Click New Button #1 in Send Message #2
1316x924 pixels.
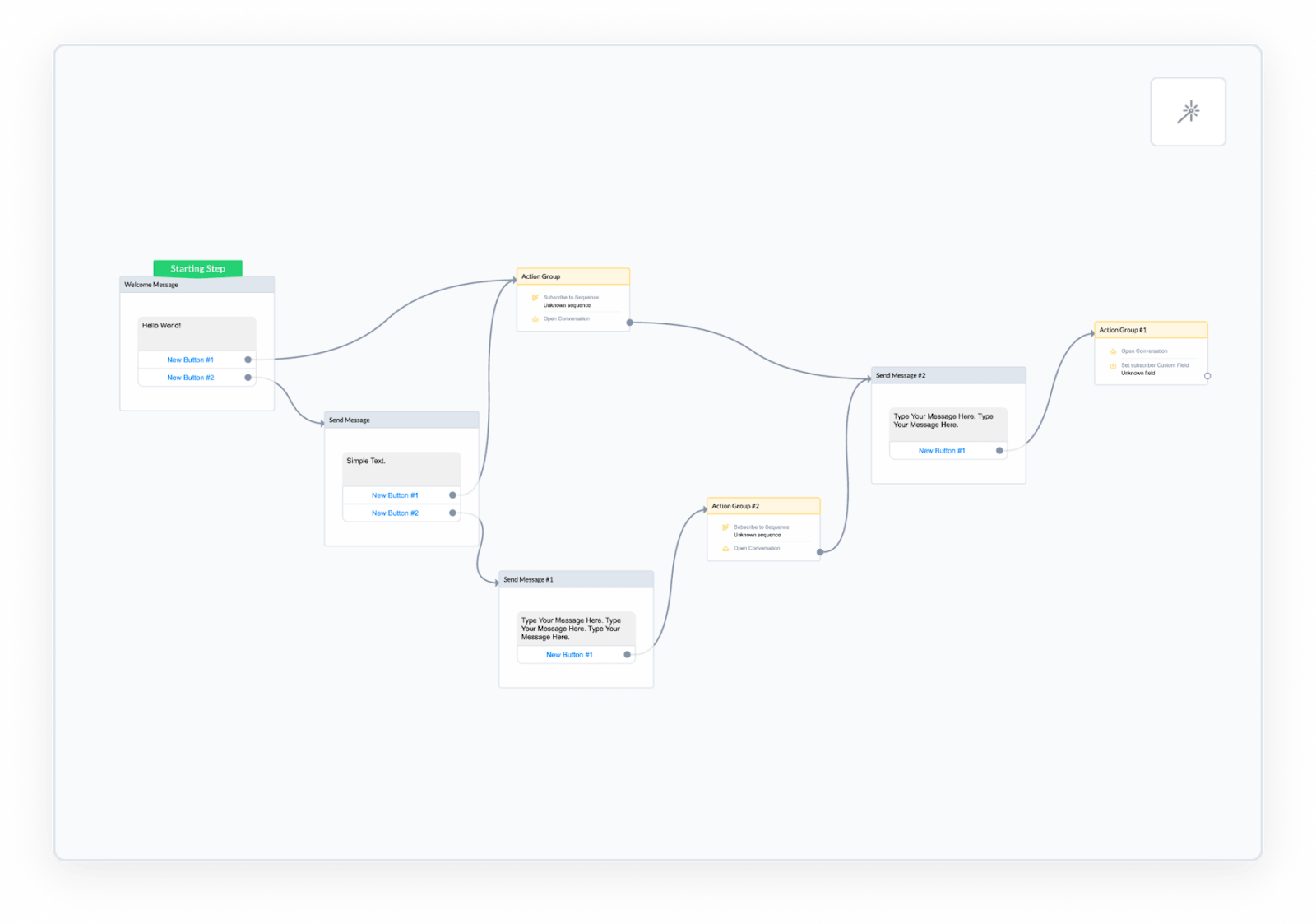point(943,450)
